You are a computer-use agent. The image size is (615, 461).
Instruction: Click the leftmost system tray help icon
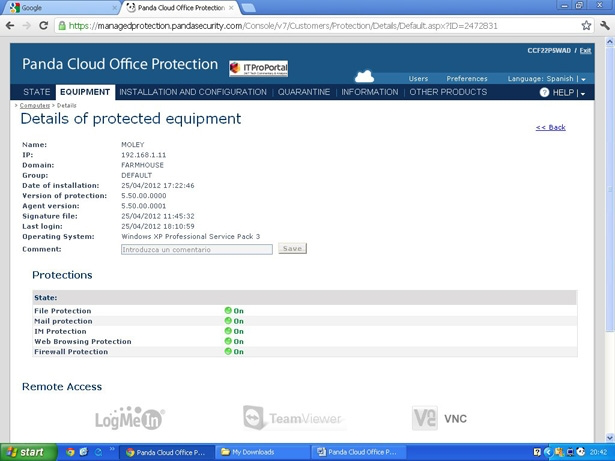coord(537,452)
